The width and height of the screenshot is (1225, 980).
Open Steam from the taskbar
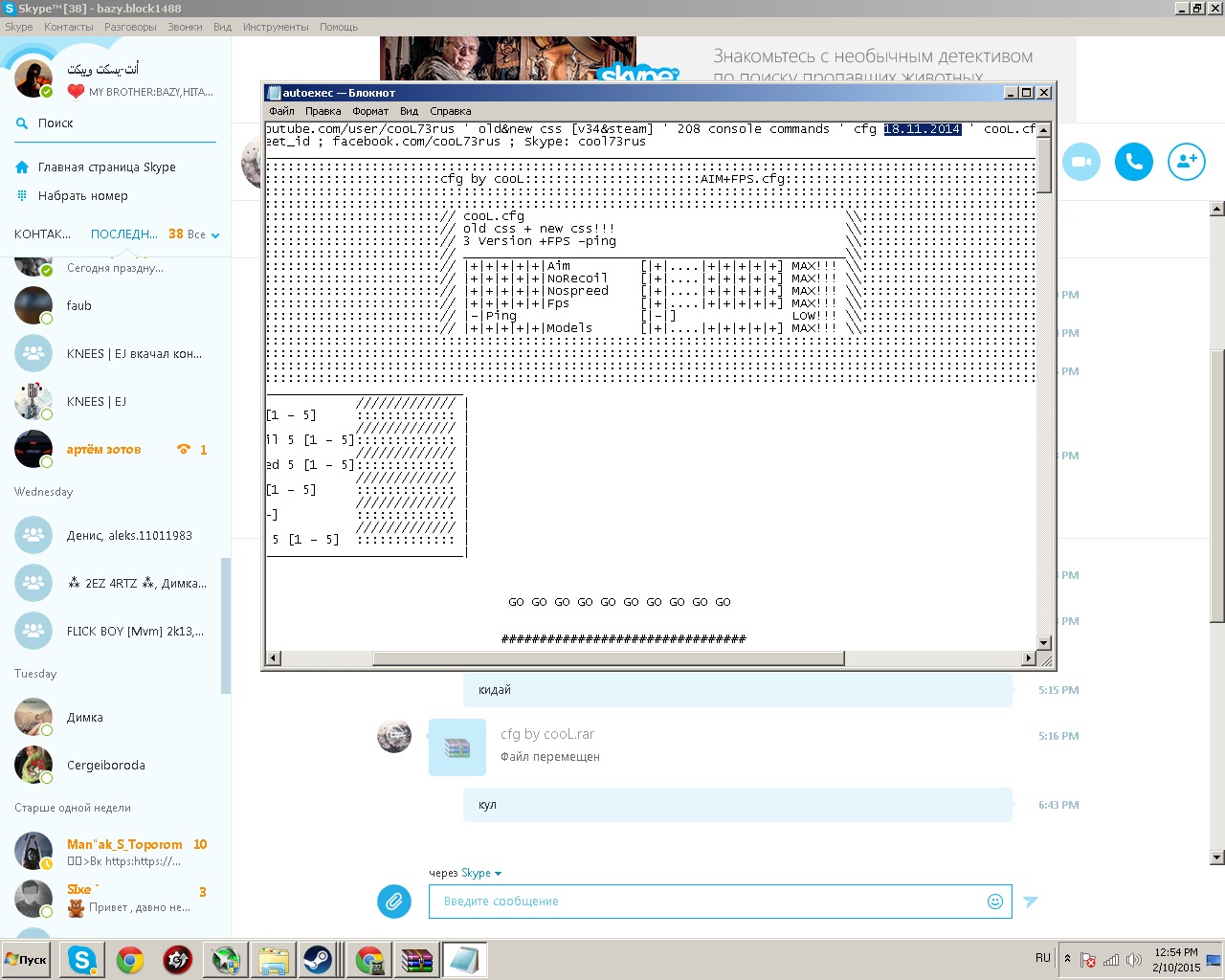click(318, 960)
